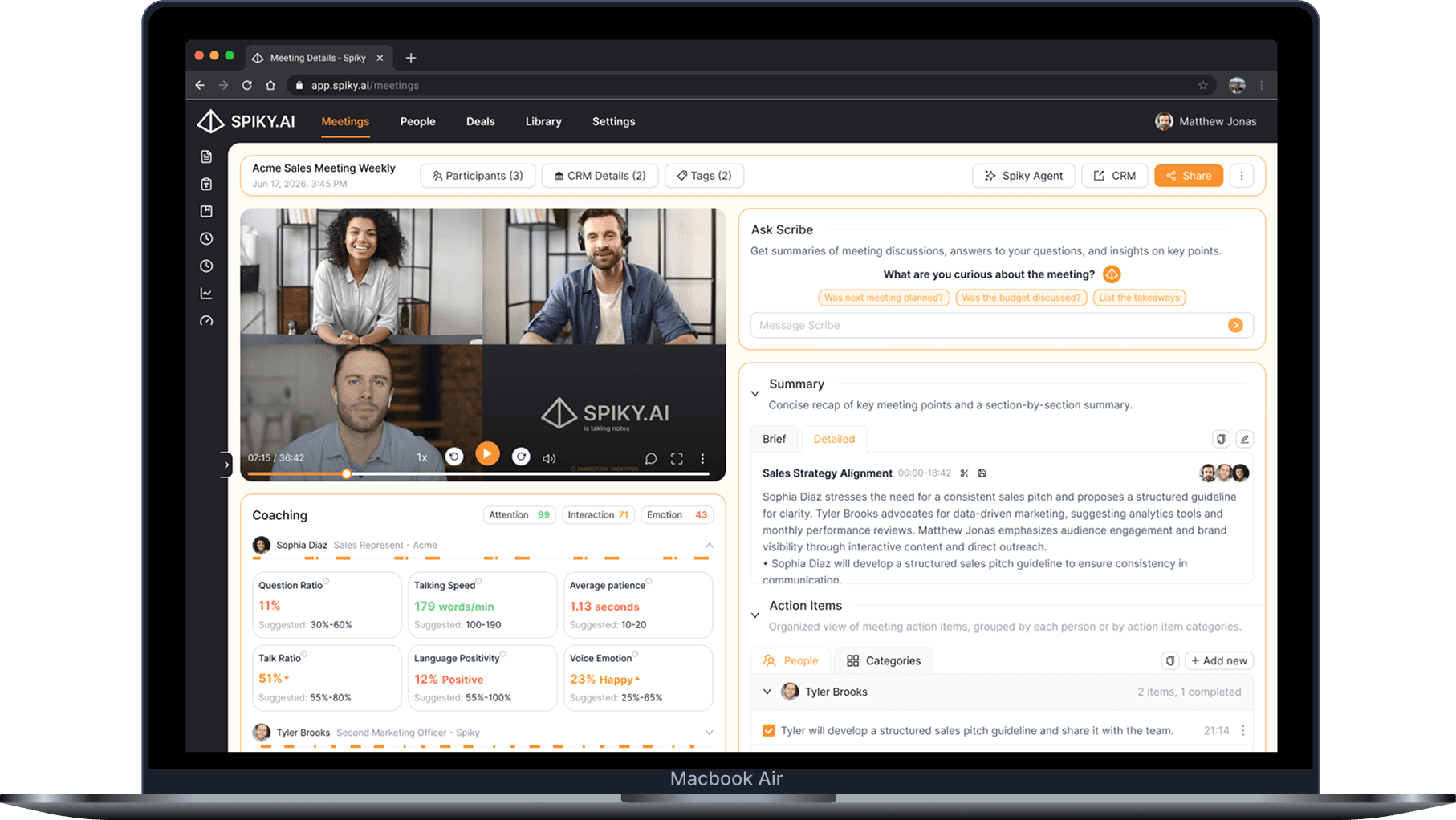Switch to Brief summary tab
This screenshot has width=1456, height=820.
(774, 439)
